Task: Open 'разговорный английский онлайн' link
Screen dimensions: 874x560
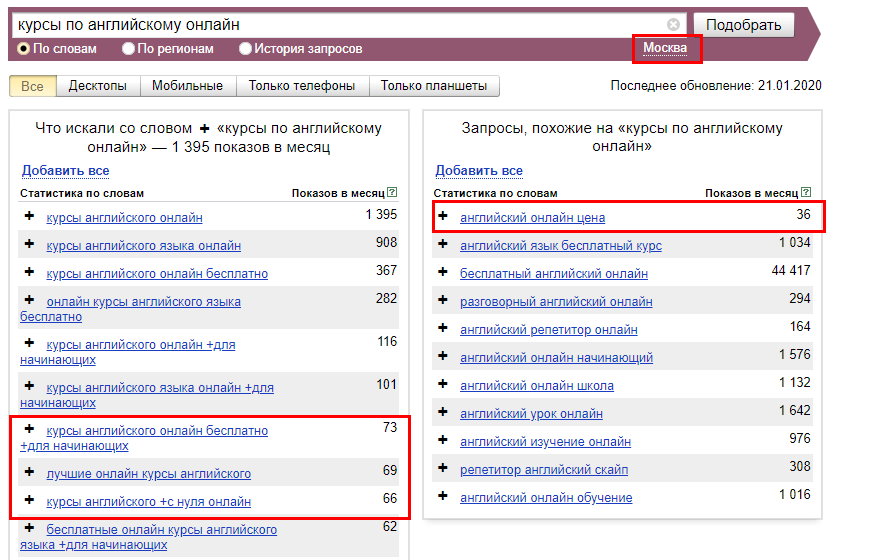Action: click(556, 301)
